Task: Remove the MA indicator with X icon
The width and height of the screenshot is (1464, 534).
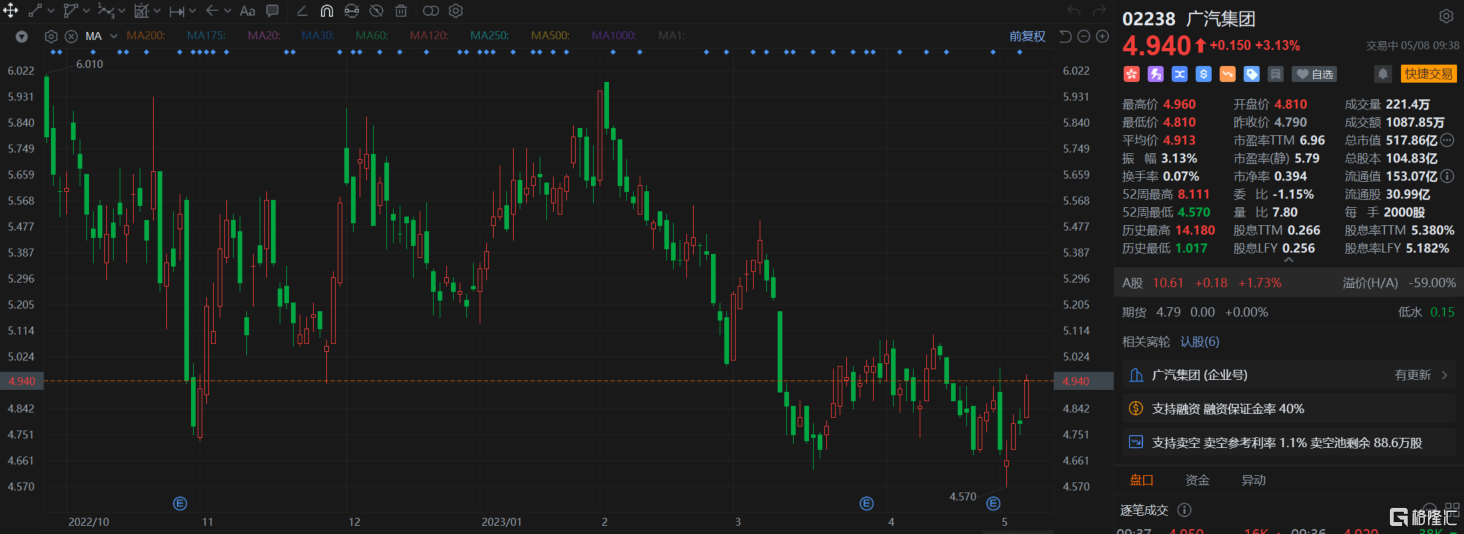Action: (71, 36)
